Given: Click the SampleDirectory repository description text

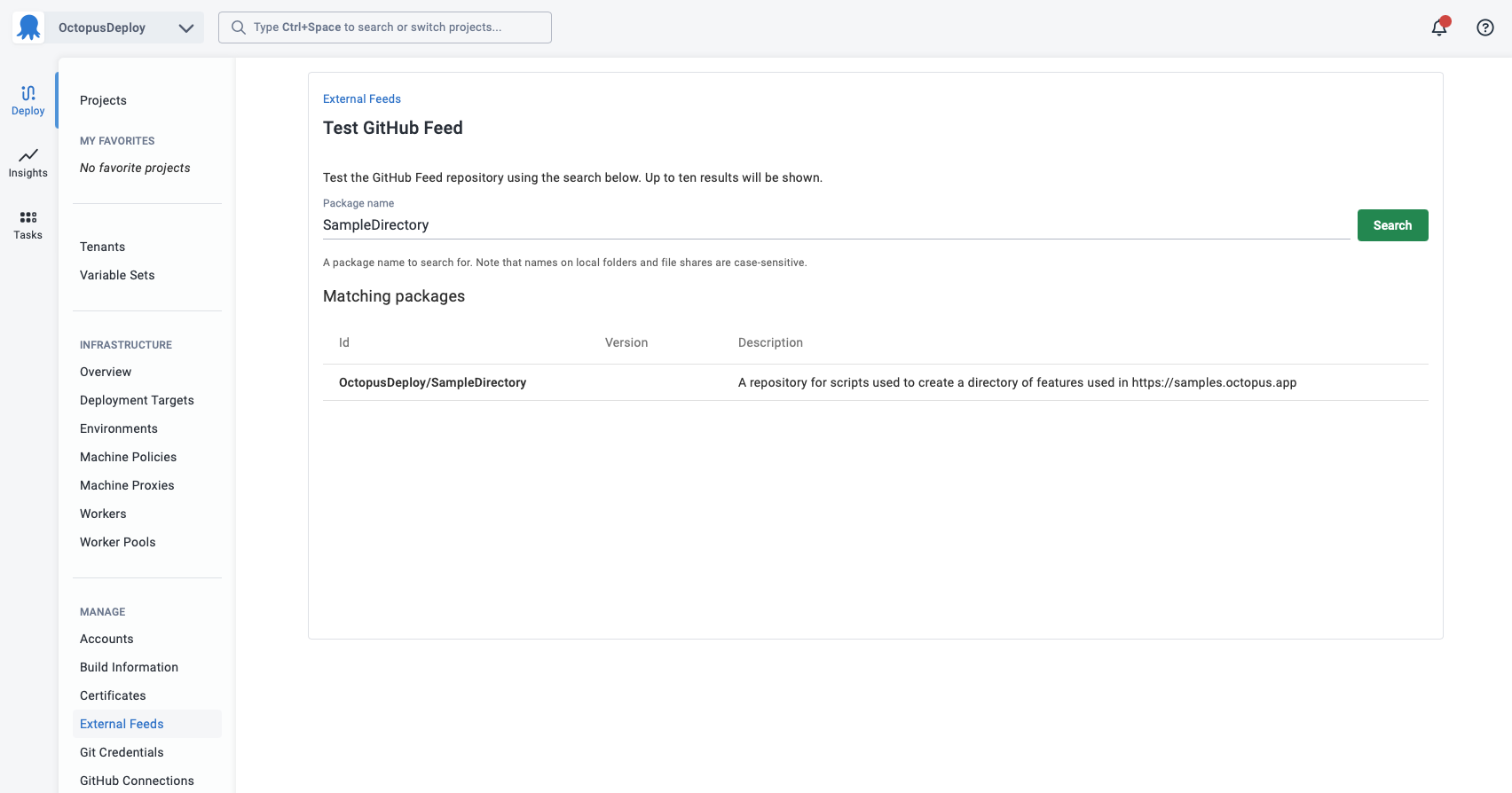Looking at the screenshot, I should [x=1017, y=382].
